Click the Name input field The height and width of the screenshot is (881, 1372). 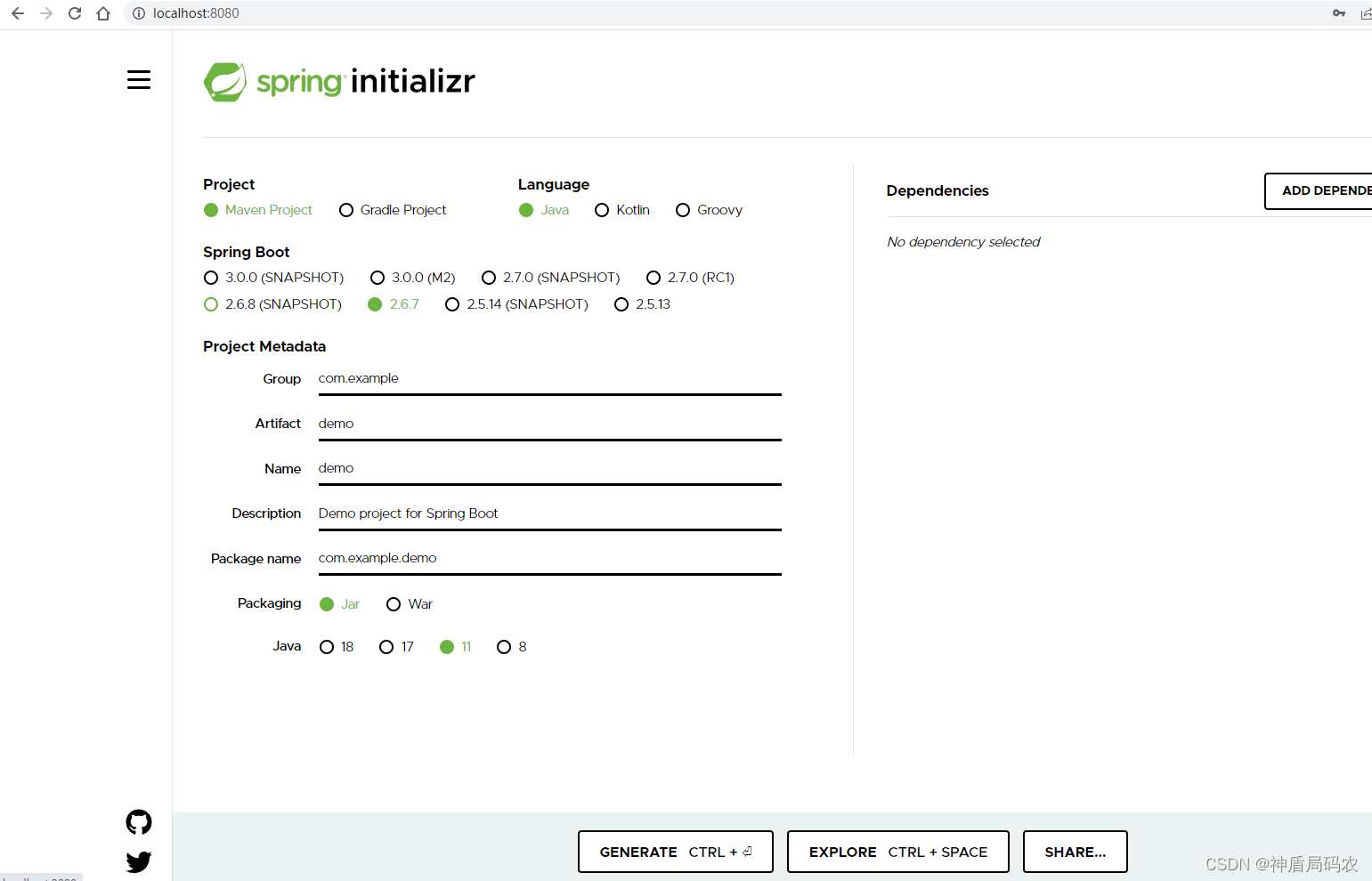pos(550,469)
